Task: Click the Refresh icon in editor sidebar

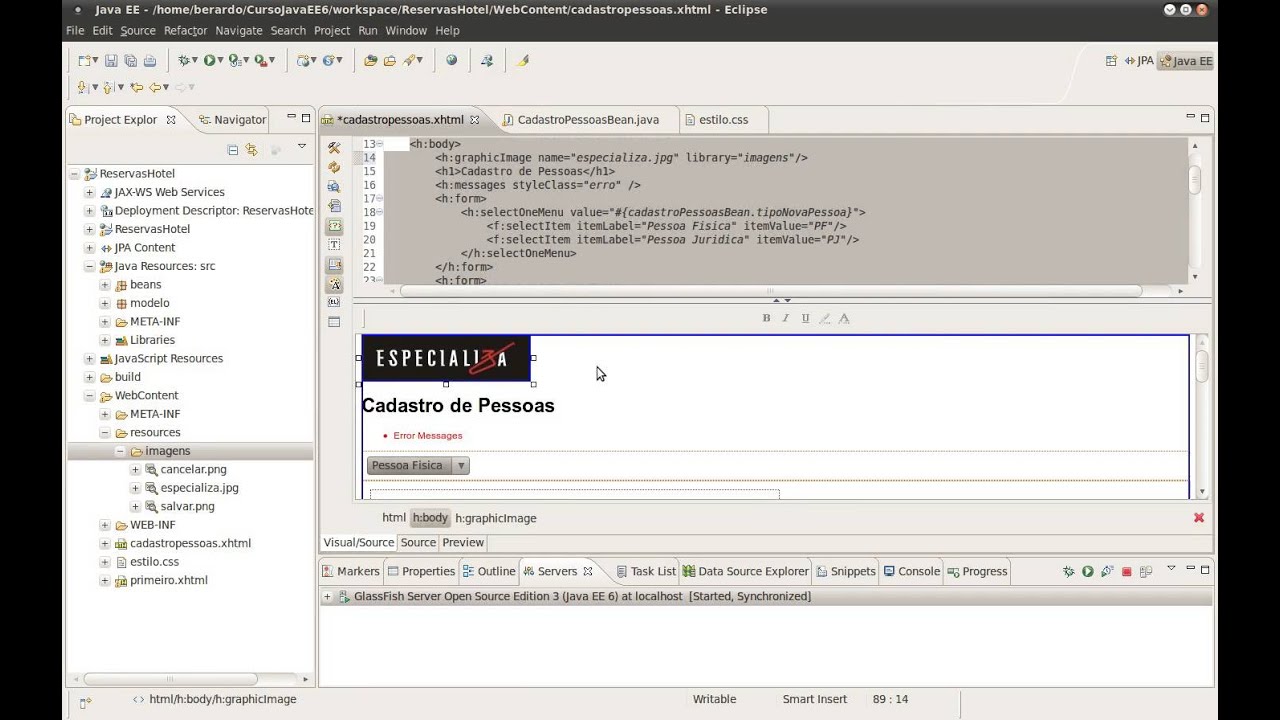Action: point(334,167)
